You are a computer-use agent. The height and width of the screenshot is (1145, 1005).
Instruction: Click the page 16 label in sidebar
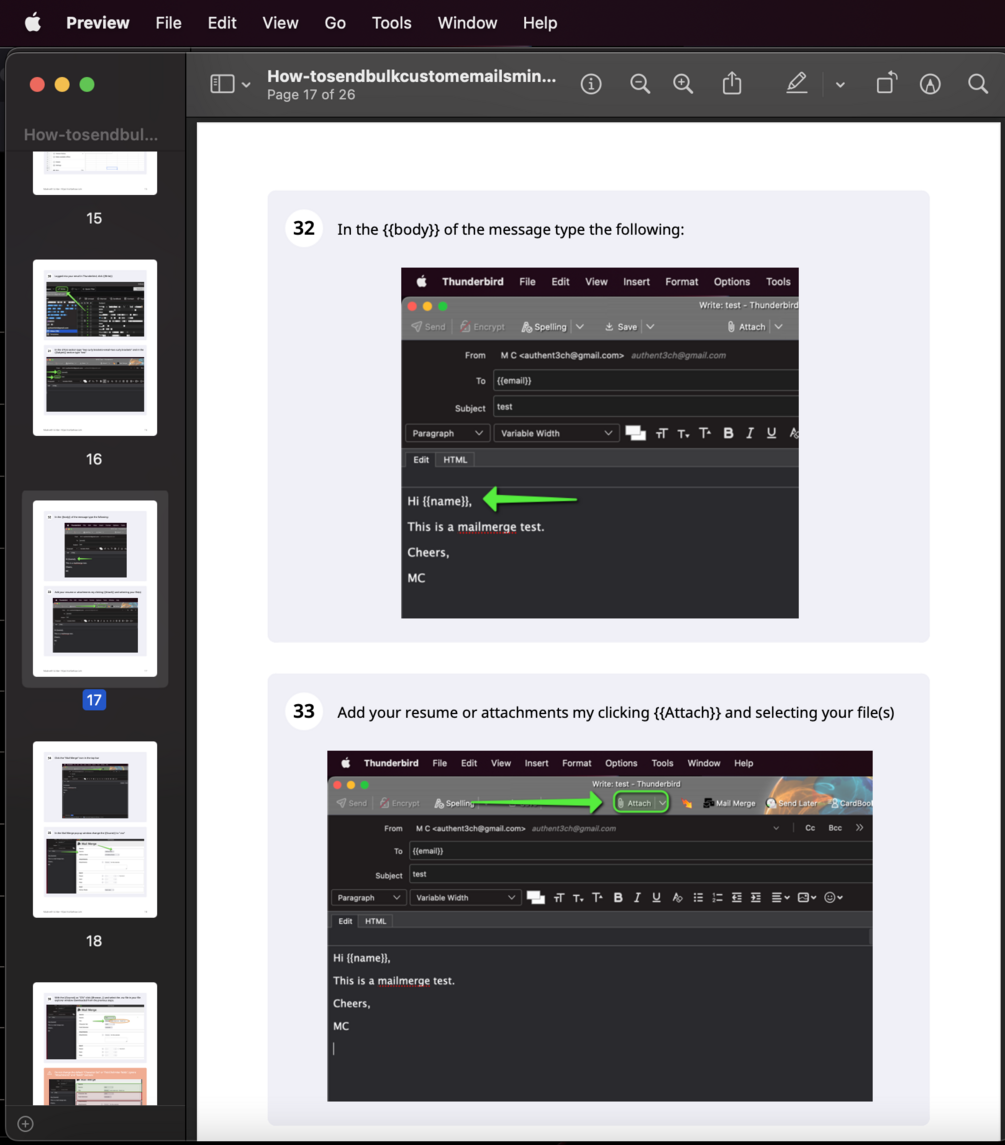pyautogui.click(x=94, y=459)
